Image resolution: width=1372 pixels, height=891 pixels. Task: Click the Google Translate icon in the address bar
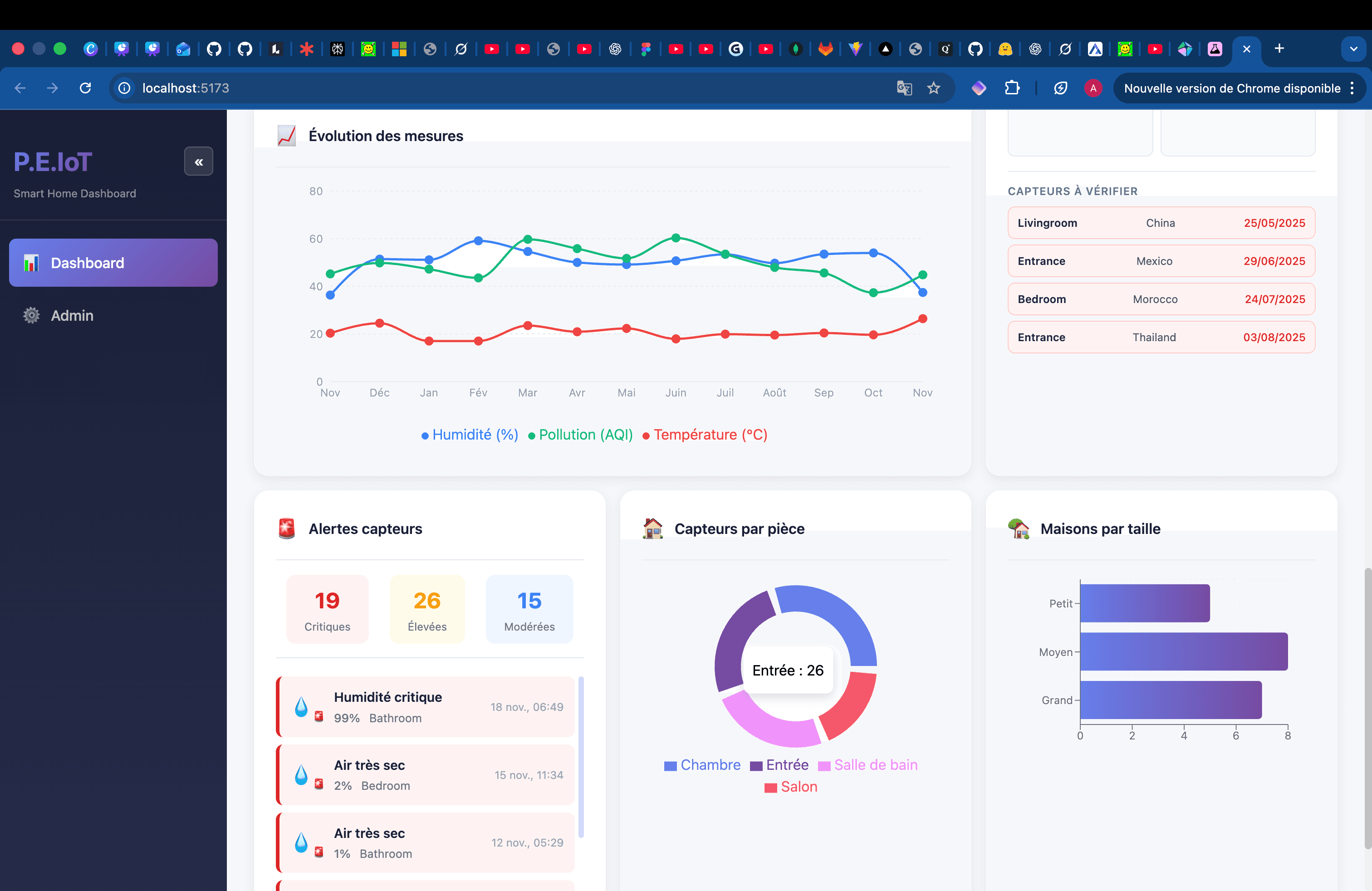[904, 88]
